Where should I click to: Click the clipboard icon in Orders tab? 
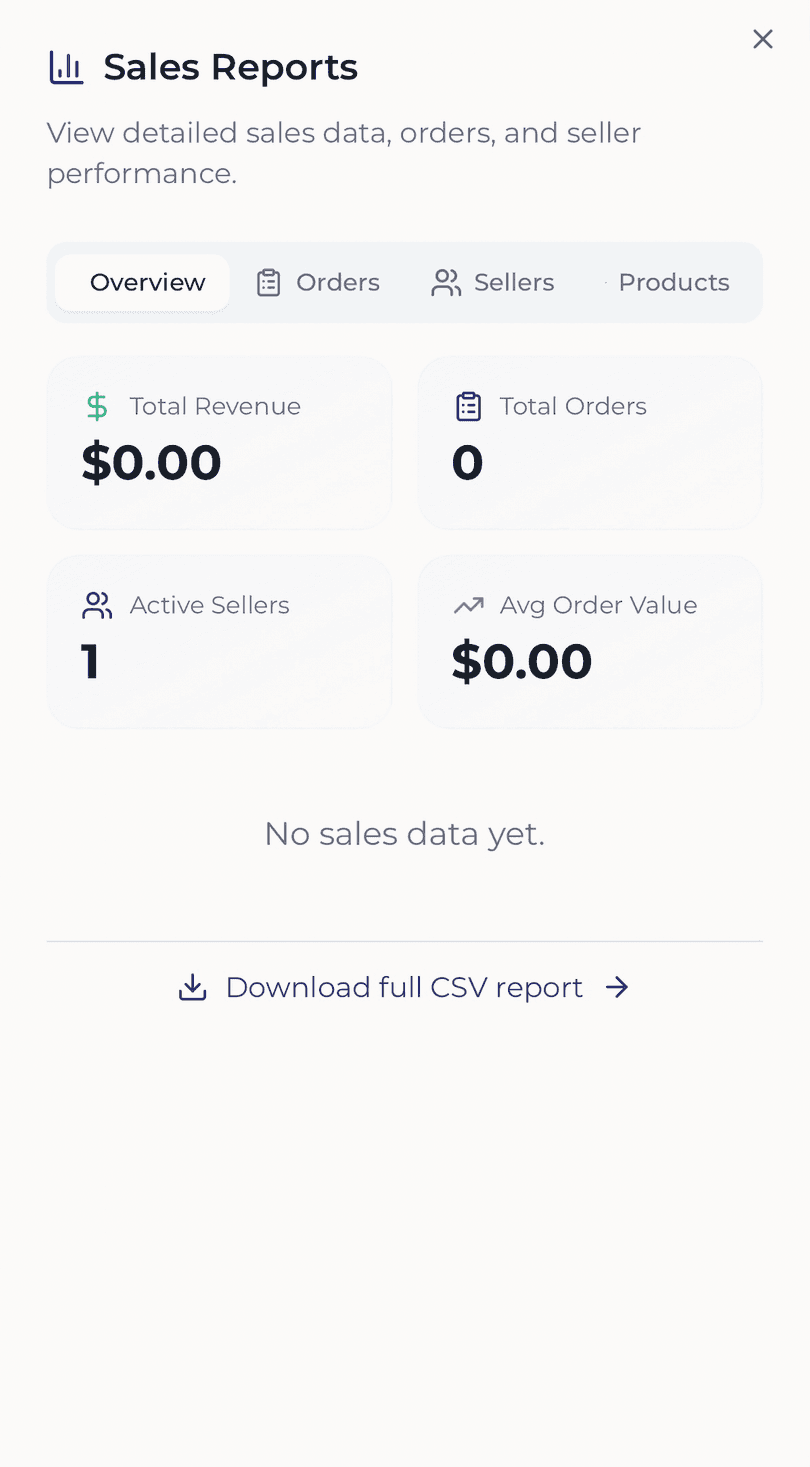coord(268,283)
